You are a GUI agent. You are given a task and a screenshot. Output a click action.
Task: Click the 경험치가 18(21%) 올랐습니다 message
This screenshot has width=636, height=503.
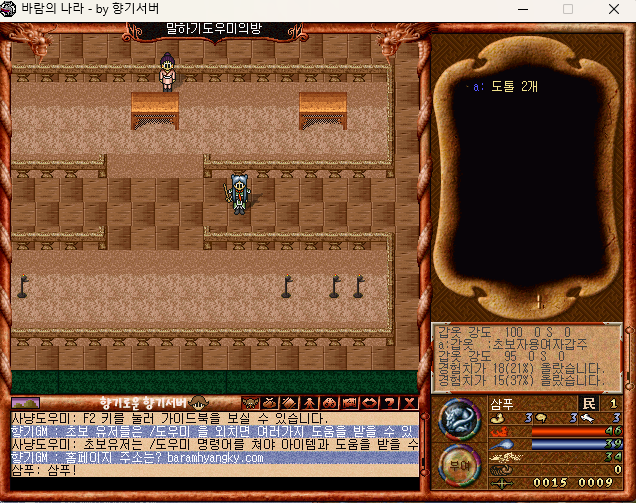pyautogui.click(x=521, y=369)
